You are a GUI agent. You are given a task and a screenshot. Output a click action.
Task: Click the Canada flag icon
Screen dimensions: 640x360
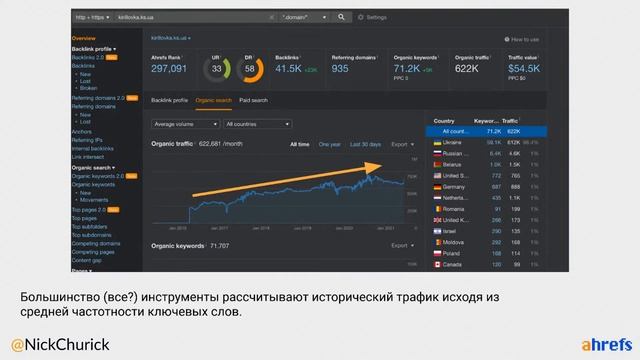coord(437,264)
